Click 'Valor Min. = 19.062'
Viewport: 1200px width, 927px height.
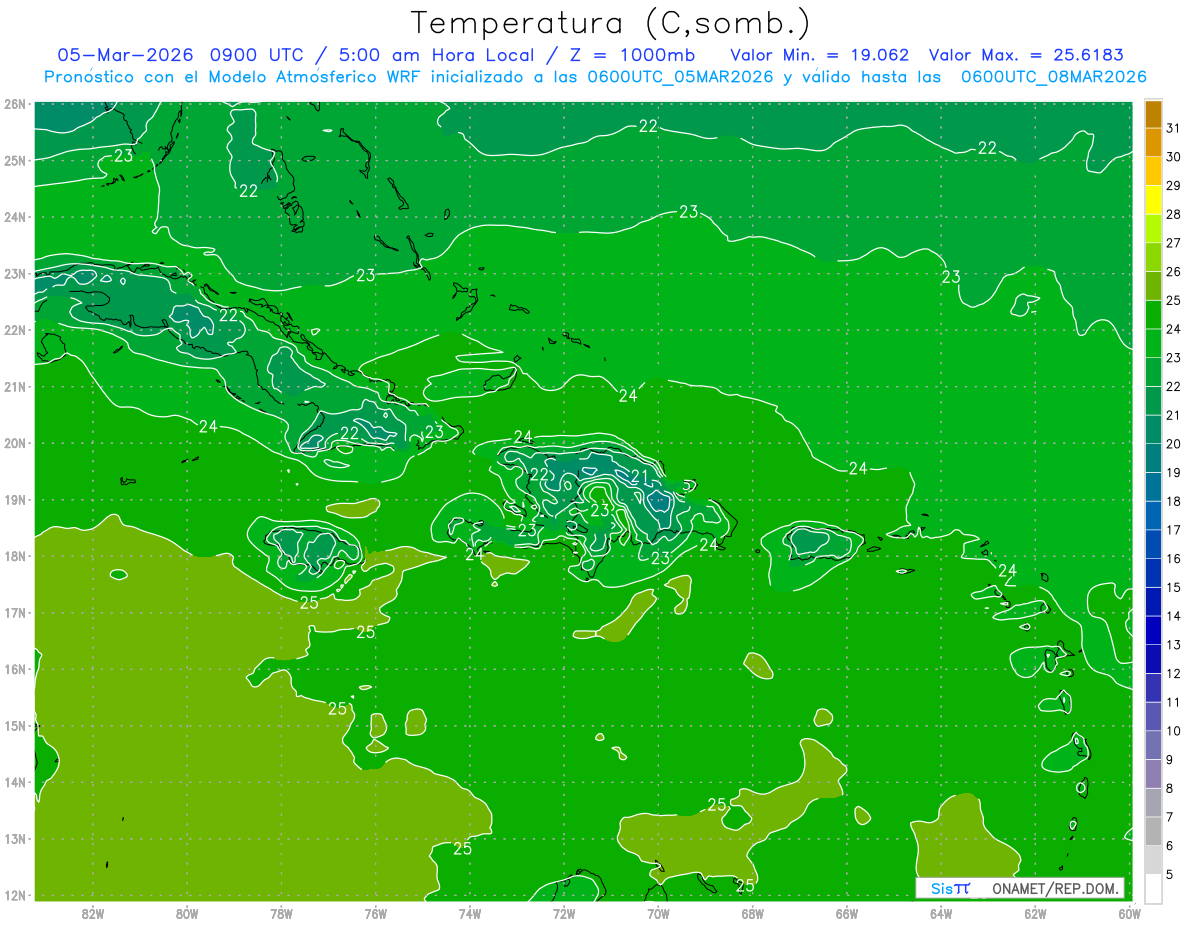(x=822, y=55)
